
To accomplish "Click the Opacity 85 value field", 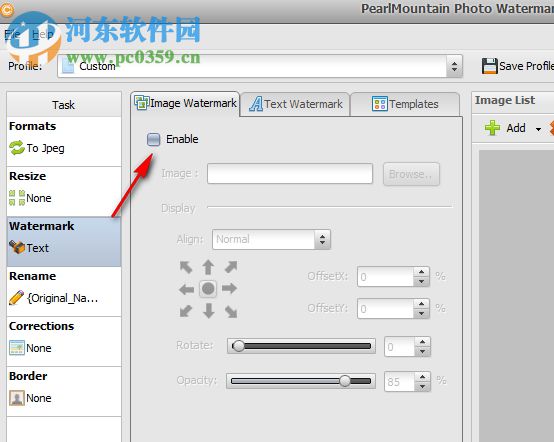I will [400, 382].
